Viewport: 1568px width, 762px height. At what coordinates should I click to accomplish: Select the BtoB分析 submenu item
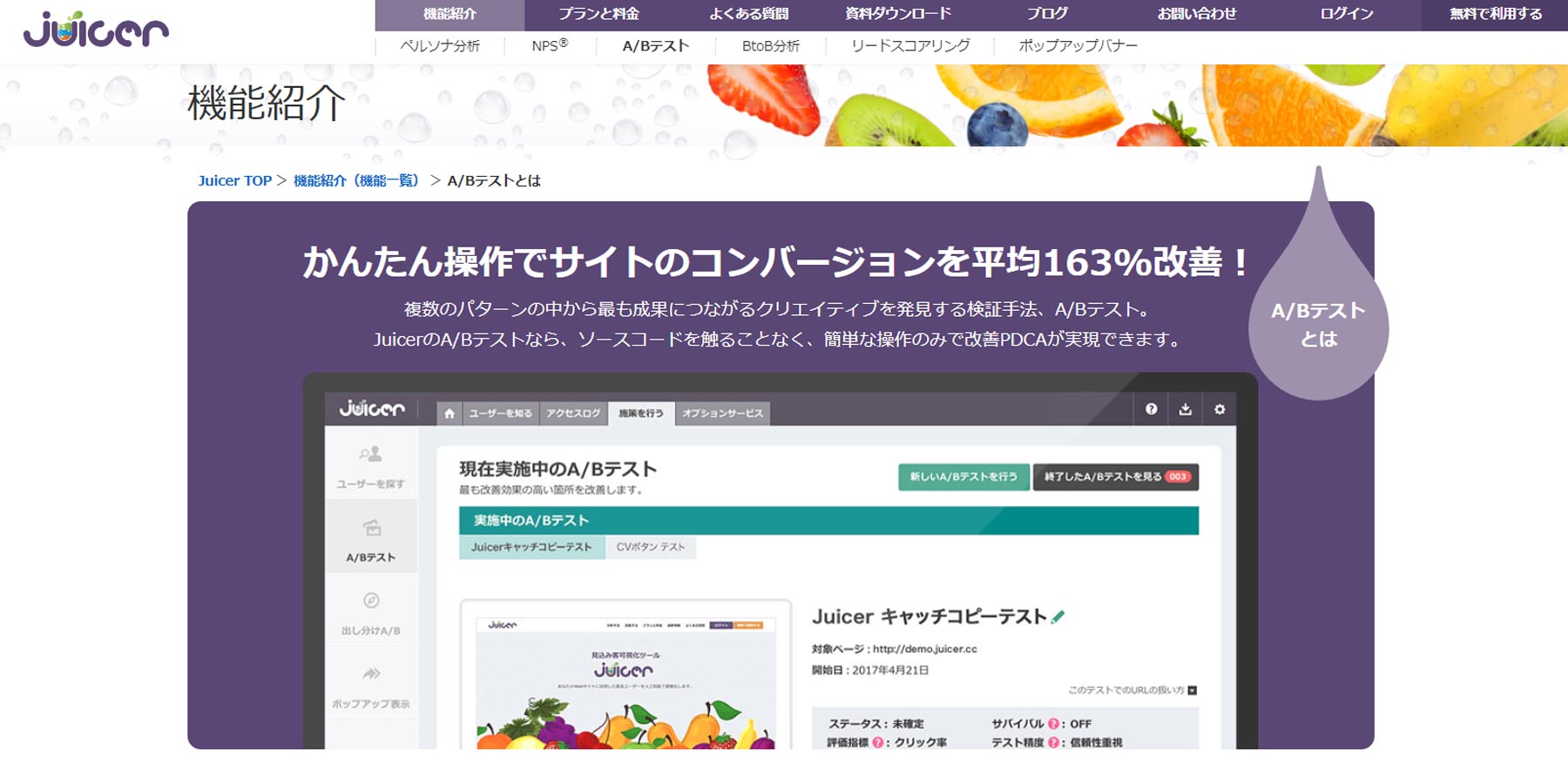coord(771,46)
